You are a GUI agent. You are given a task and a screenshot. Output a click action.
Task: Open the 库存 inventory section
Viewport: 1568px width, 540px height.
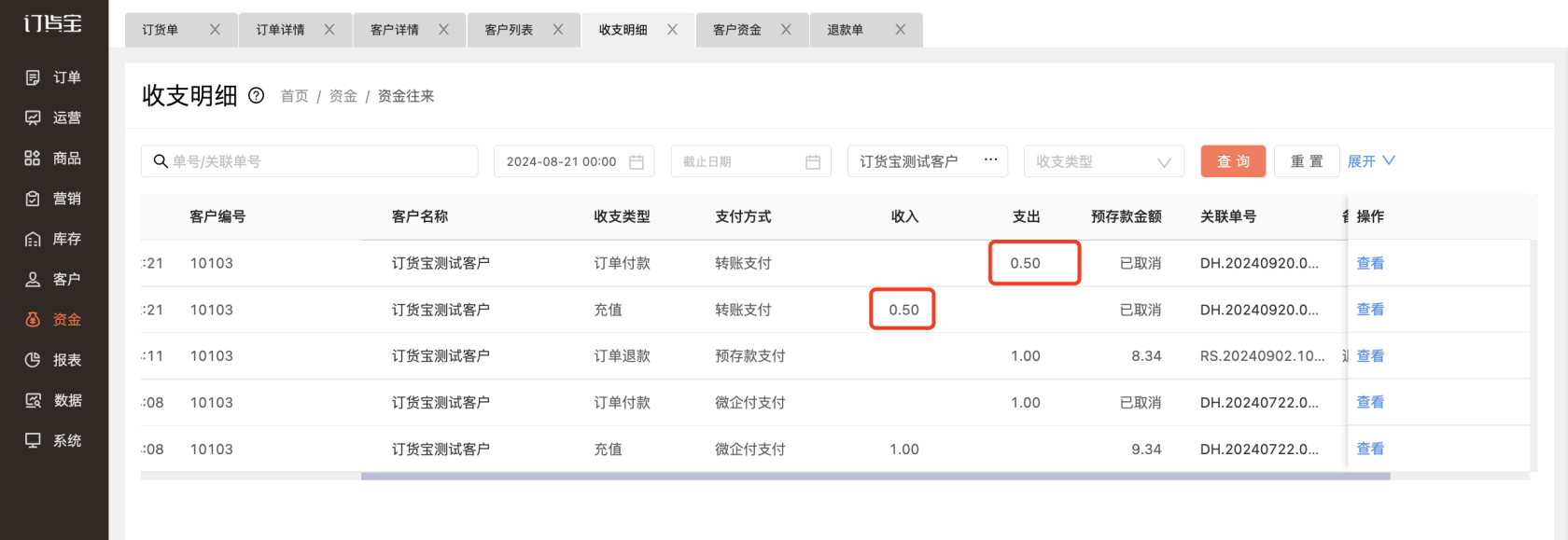pyautogui.click(x=53, y=239)
